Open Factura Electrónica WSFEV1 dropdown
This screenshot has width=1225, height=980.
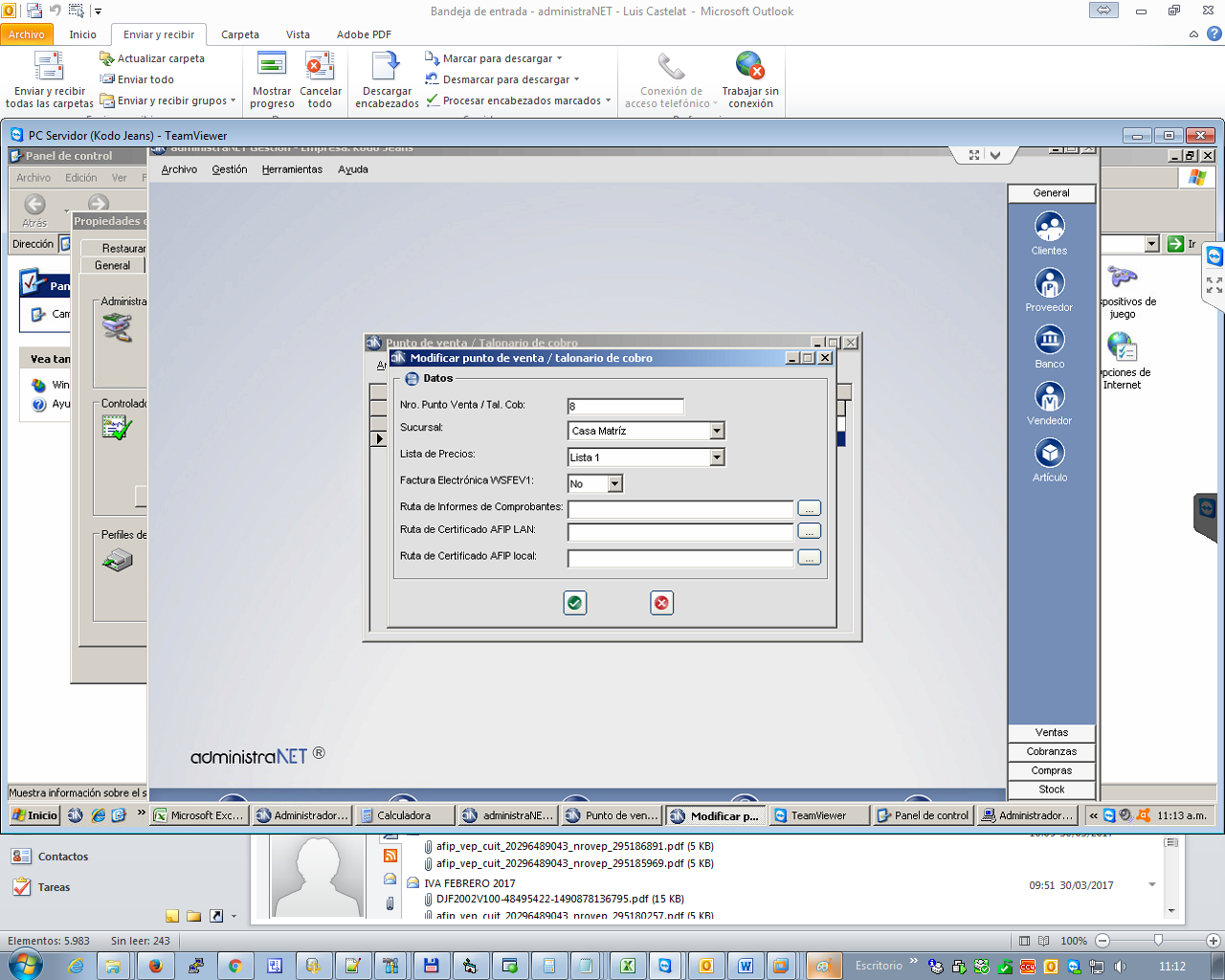[615, 484]
